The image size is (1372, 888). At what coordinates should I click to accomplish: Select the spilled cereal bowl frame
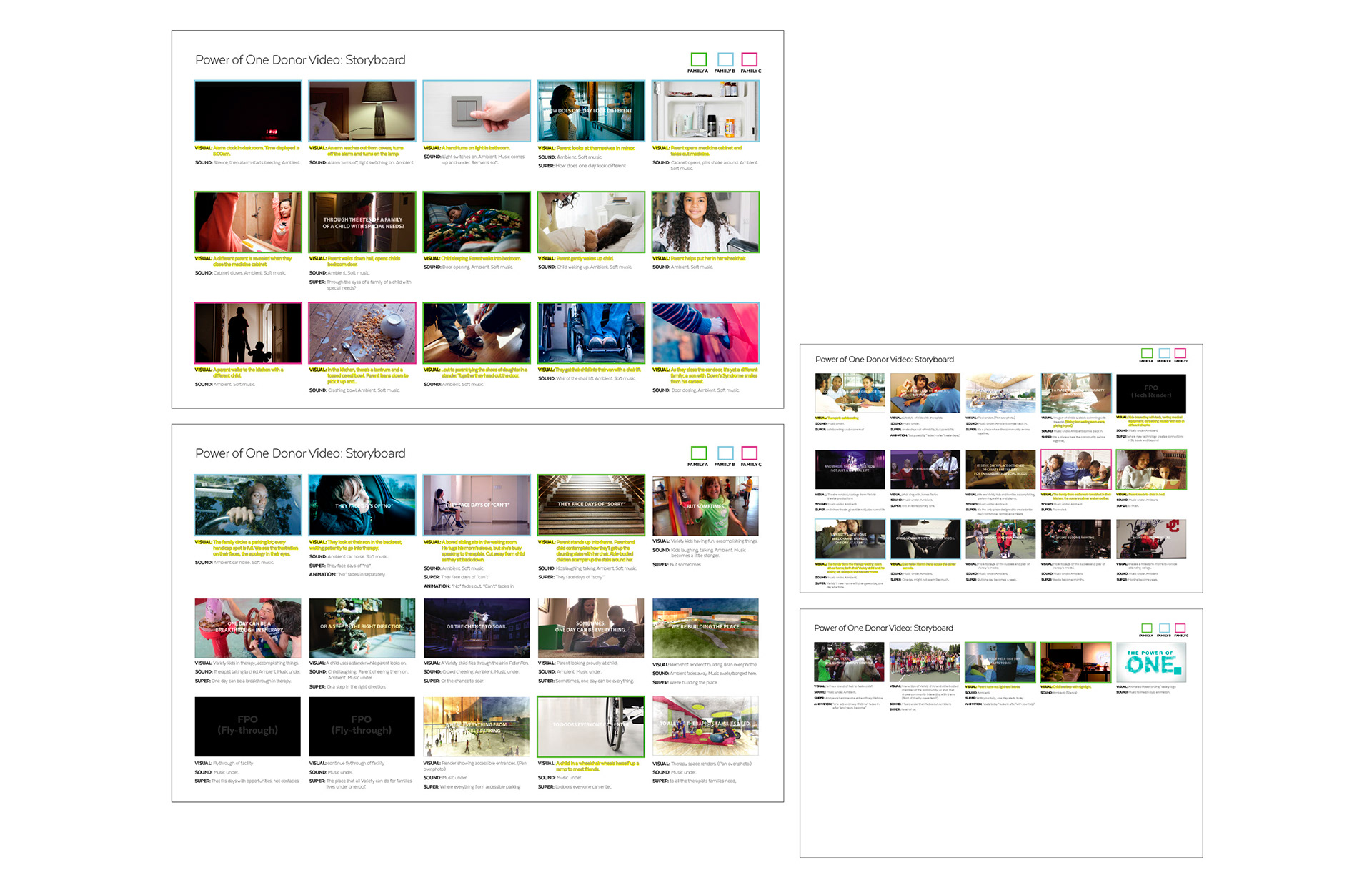(362, 332)
